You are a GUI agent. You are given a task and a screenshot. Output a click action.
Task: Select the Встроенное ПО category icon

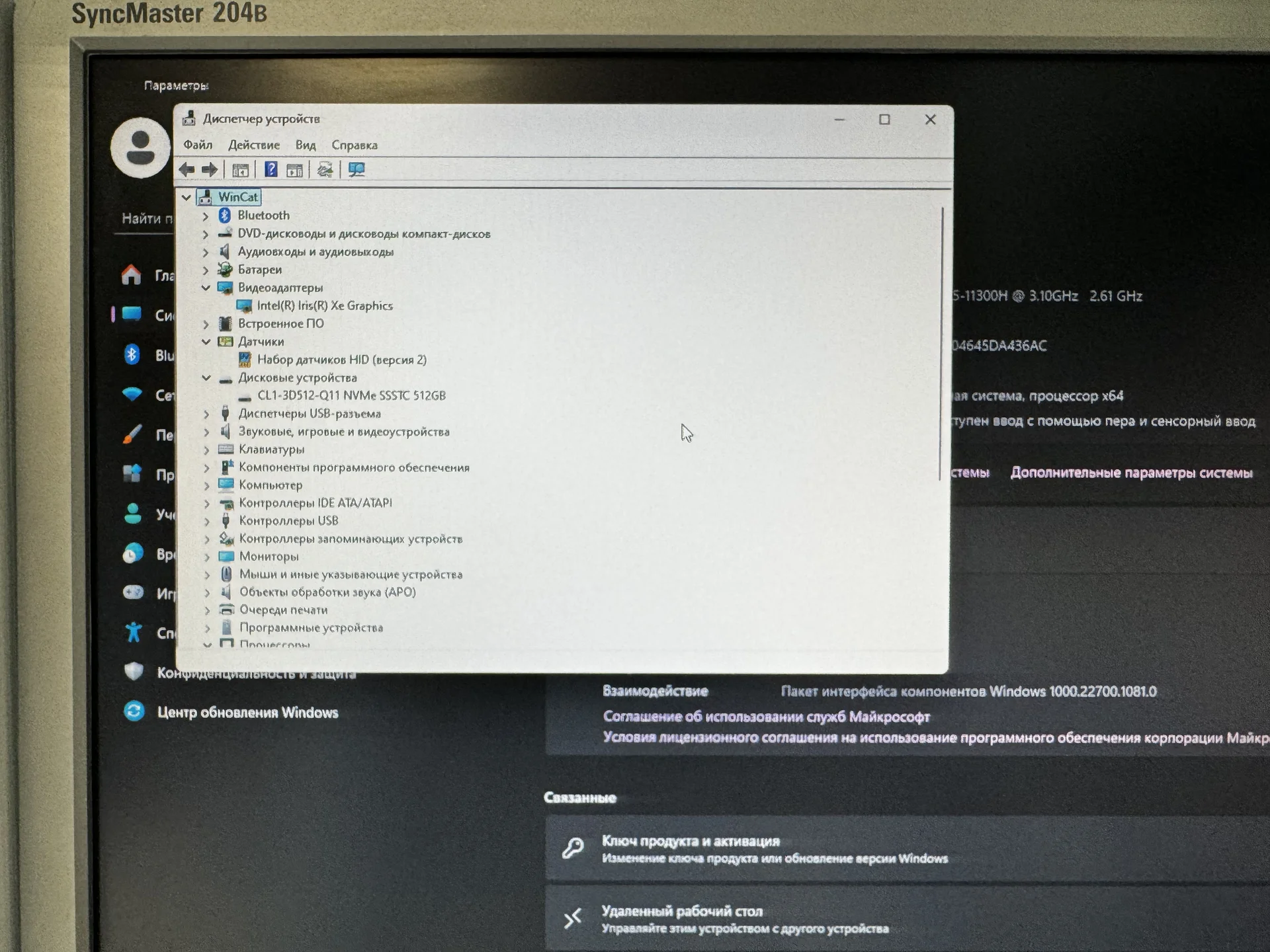pos(226,323)
